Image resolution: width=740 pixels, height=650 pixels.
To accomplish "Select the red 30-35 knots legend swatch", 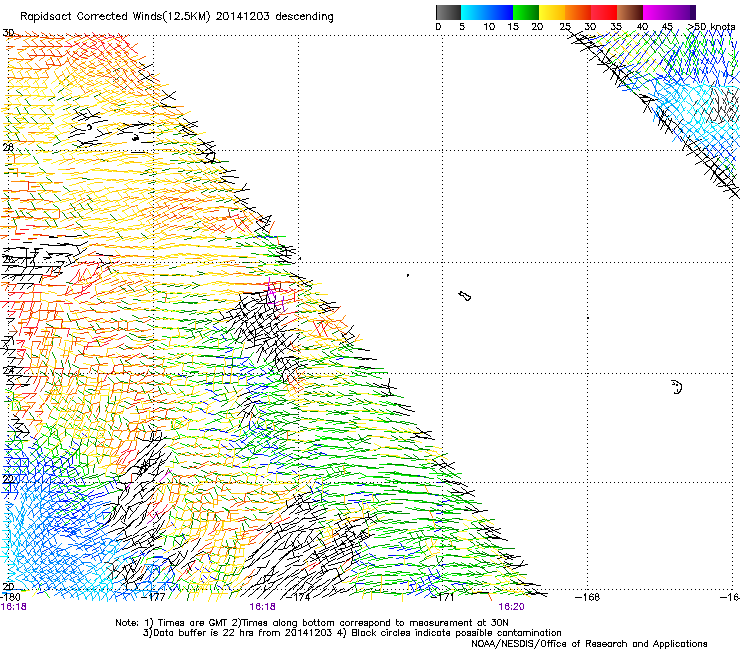I will [604, 12].
